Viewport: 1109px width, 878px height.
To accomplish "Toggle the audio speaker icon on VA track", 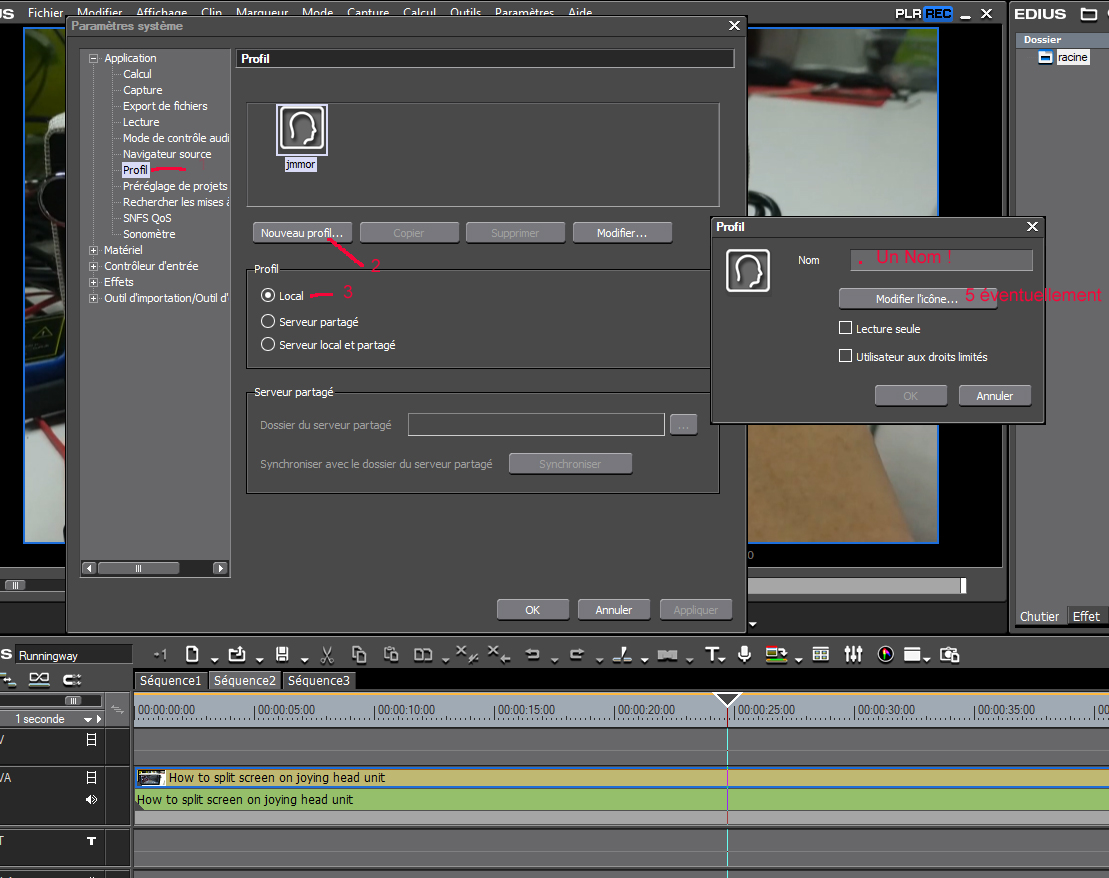I will click(x=91, y=799).
